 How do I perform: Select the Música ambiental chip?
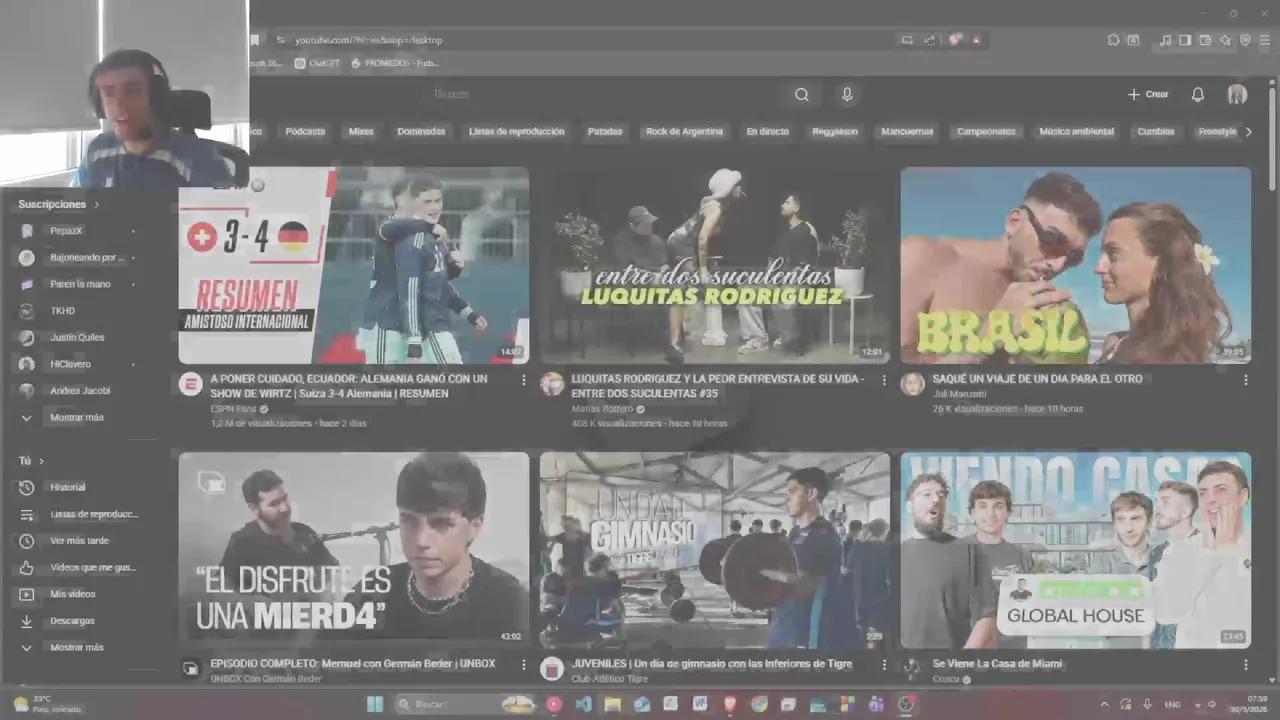point(1076,131)
